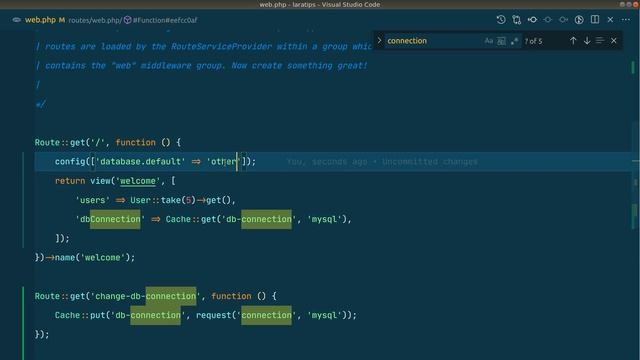Click 'function' keyword in root route

tap(136, 142)
